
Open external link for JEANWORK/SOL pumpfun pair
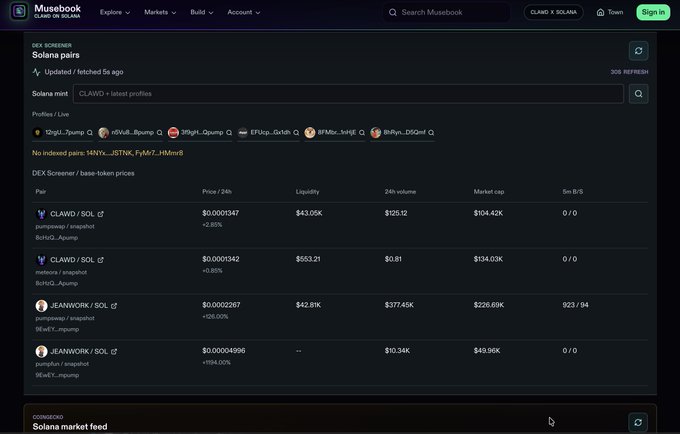[x=114, y=352]
